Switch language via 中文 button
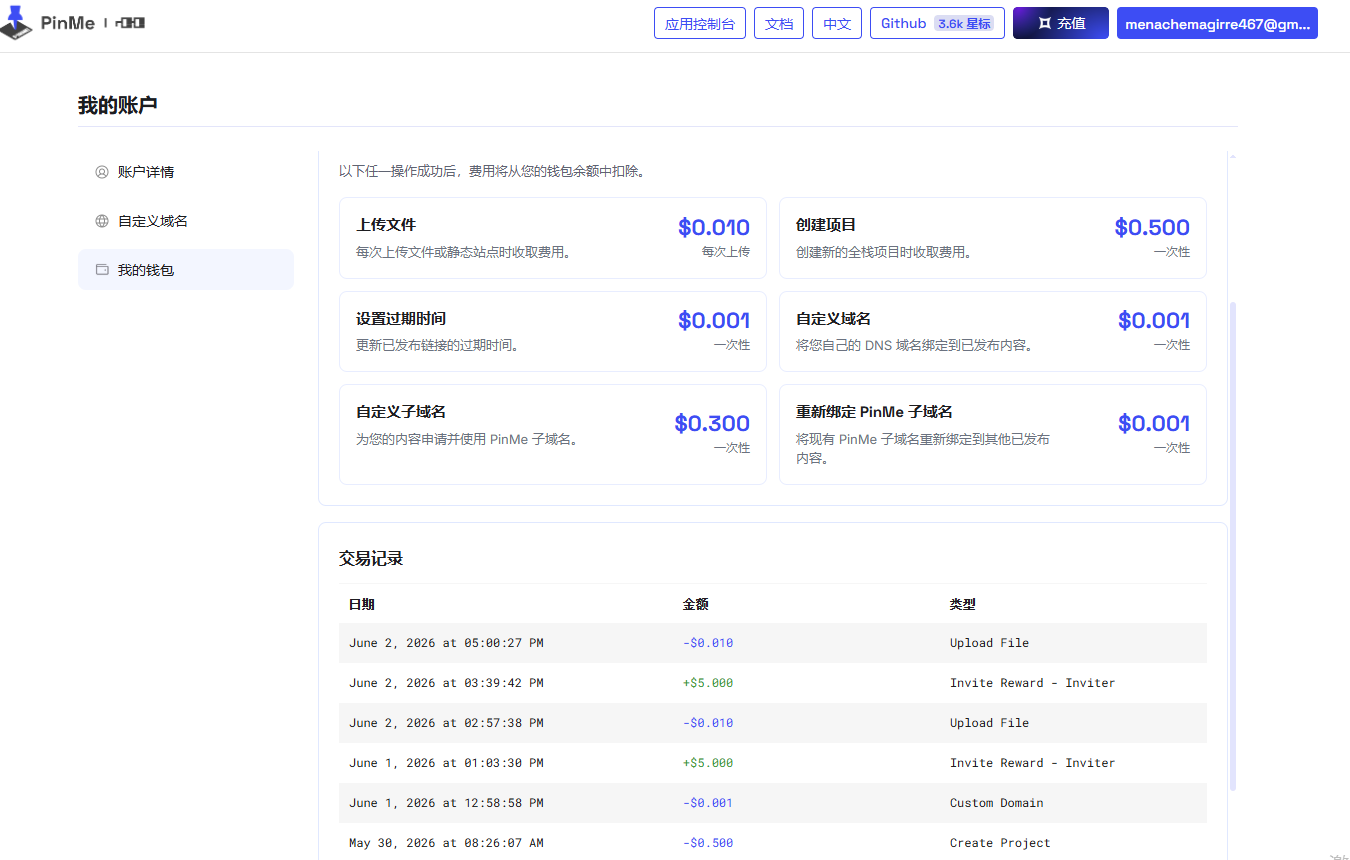1350x860 pixels. pos(837,23)
